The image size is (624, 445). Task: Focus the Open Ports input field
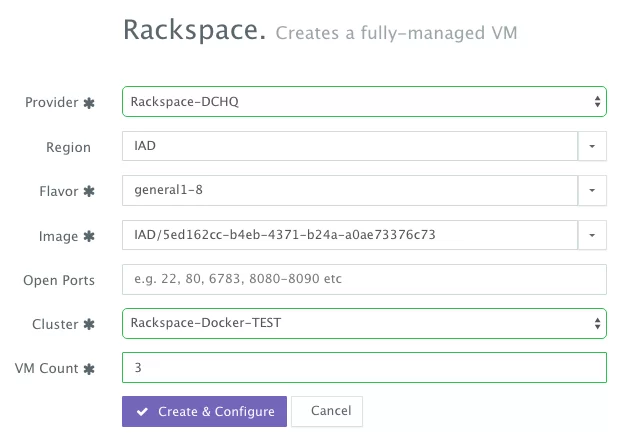pyautogui.click(x=364, y=279)
